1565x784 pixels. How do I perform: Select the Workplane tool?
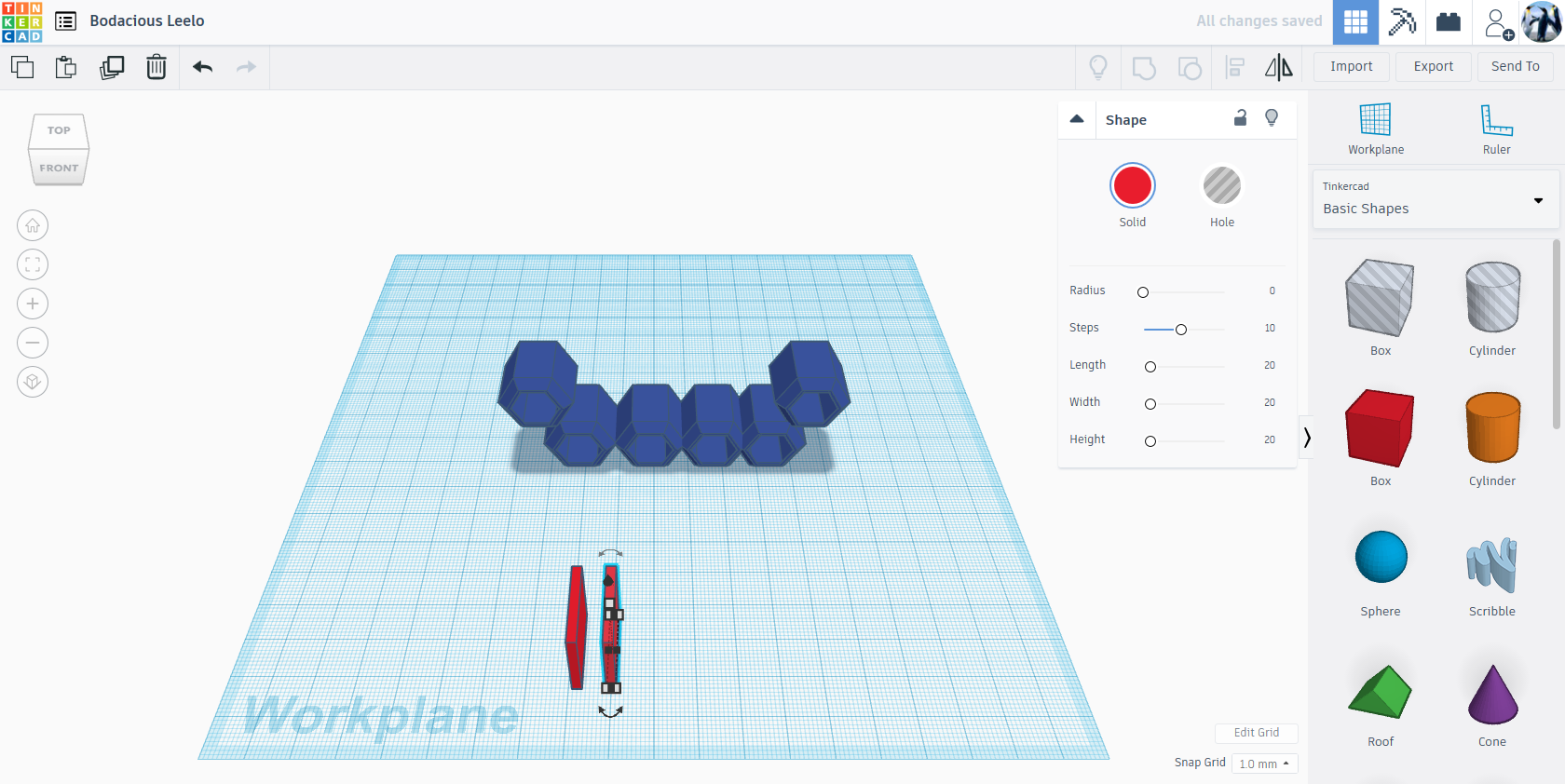pyautogui.click(x=1376, y=128)
